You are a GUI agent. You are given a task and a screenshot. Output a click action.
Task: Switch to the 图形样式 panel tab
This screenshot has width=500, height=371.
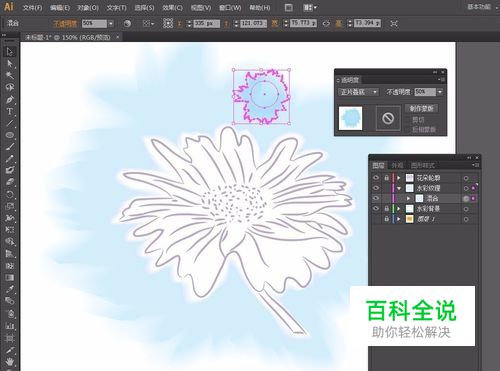point(422,165)
